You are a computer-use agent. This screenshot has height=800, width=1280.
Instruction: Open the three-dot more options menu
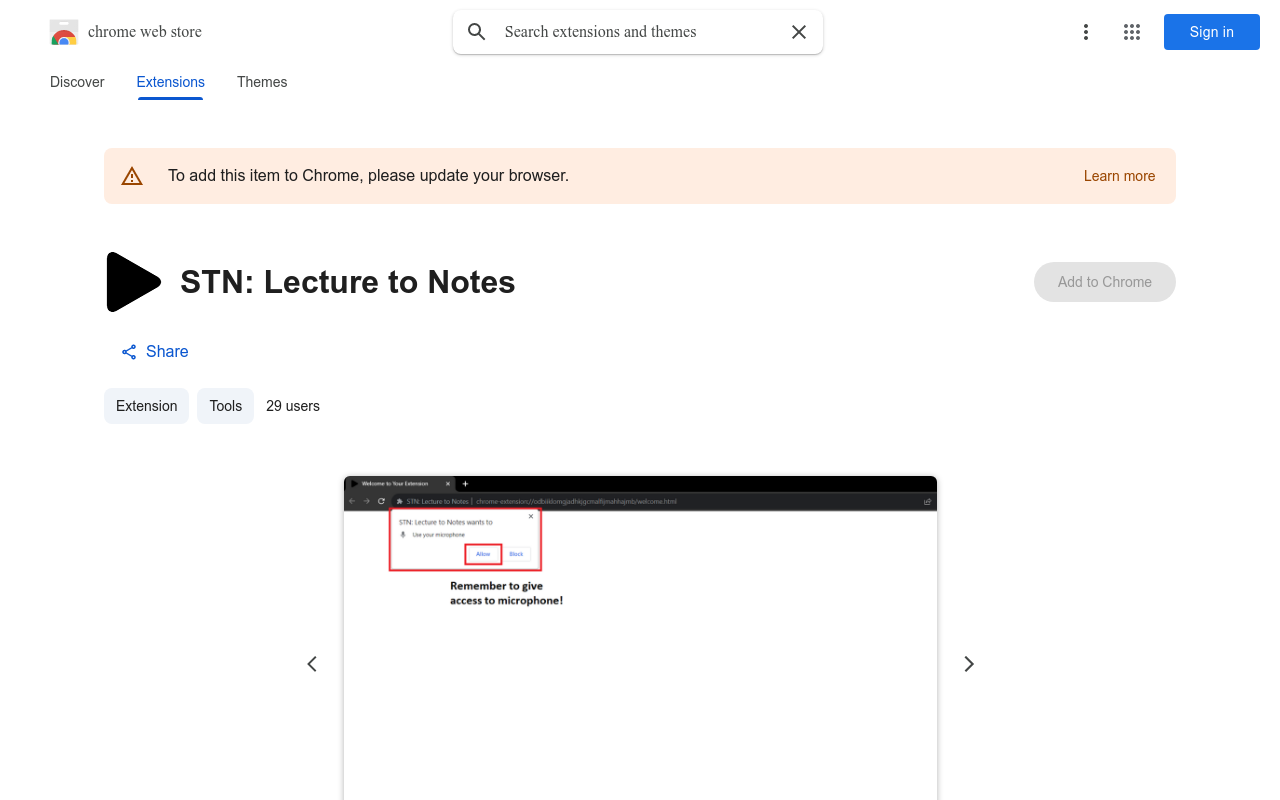(x=1086, y=32)
